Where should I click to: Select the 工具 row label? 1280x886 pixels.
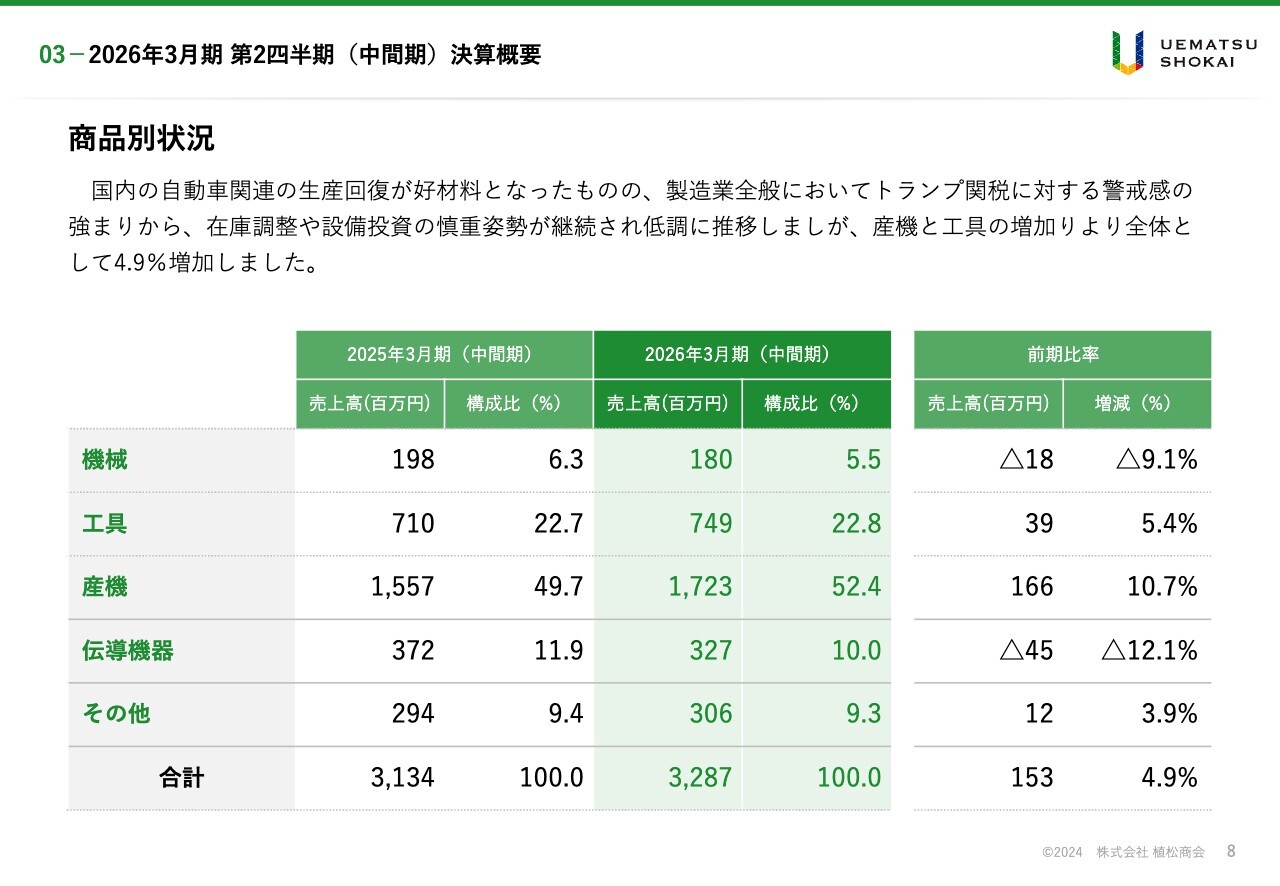tap(105, 523)
